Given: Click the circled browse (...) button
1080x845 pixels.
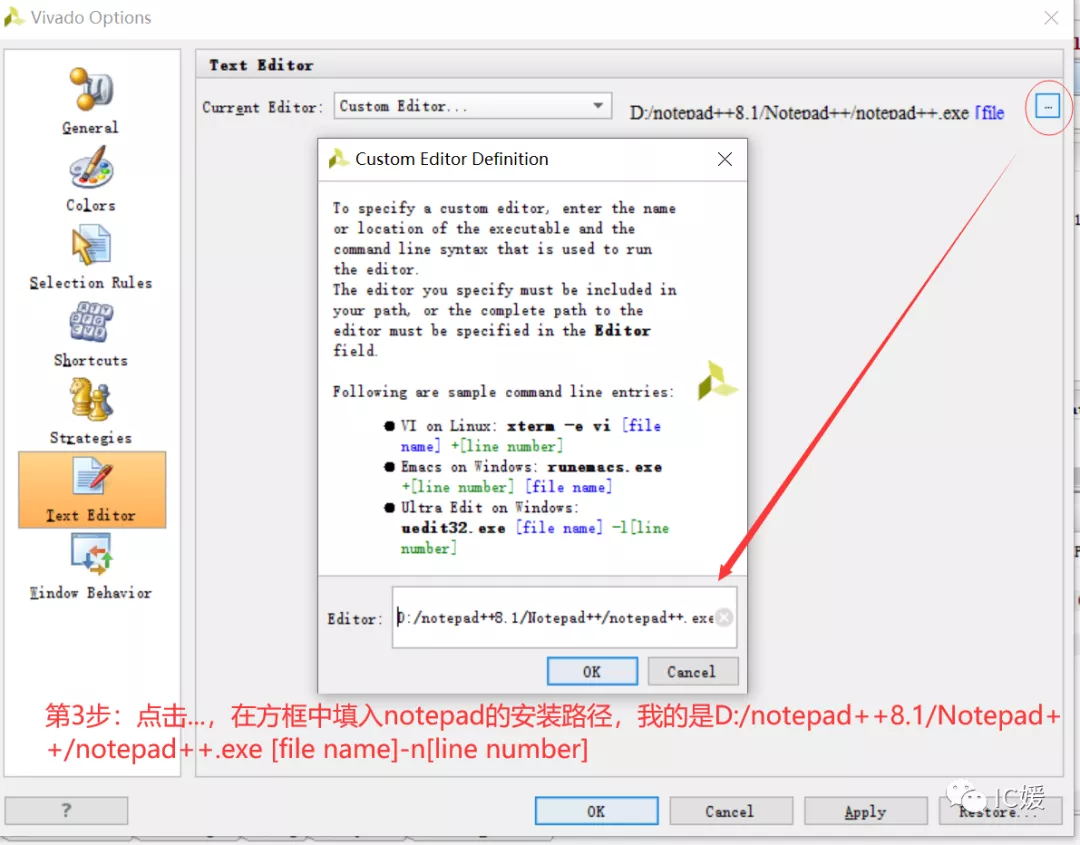Looking at the screenshot, I should (1047, 105).
